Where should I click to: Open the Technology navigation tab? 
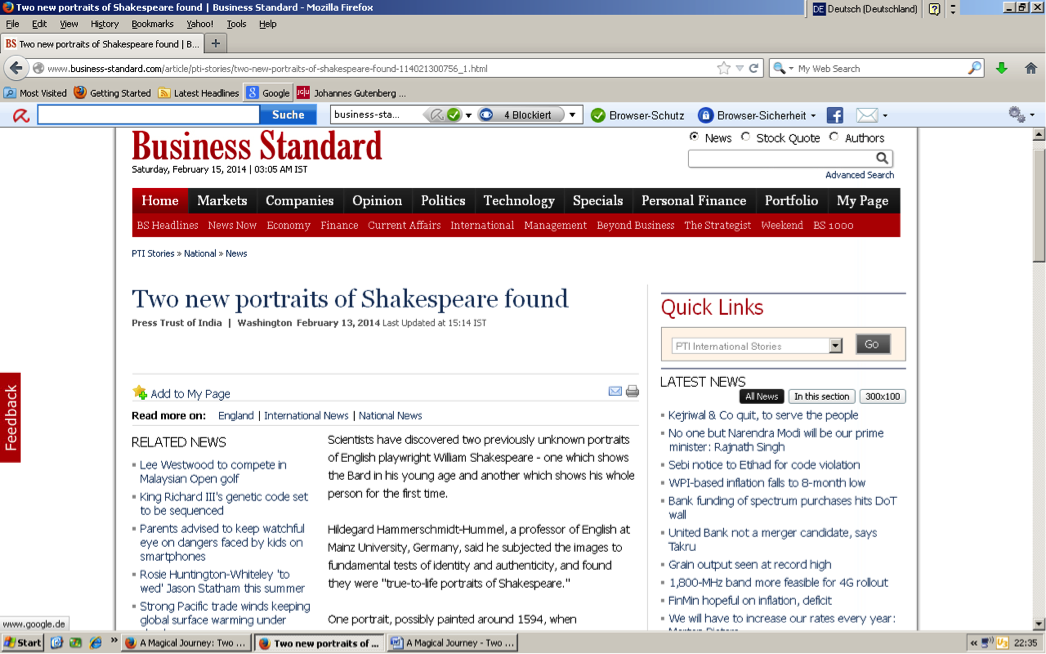point(519,200)
